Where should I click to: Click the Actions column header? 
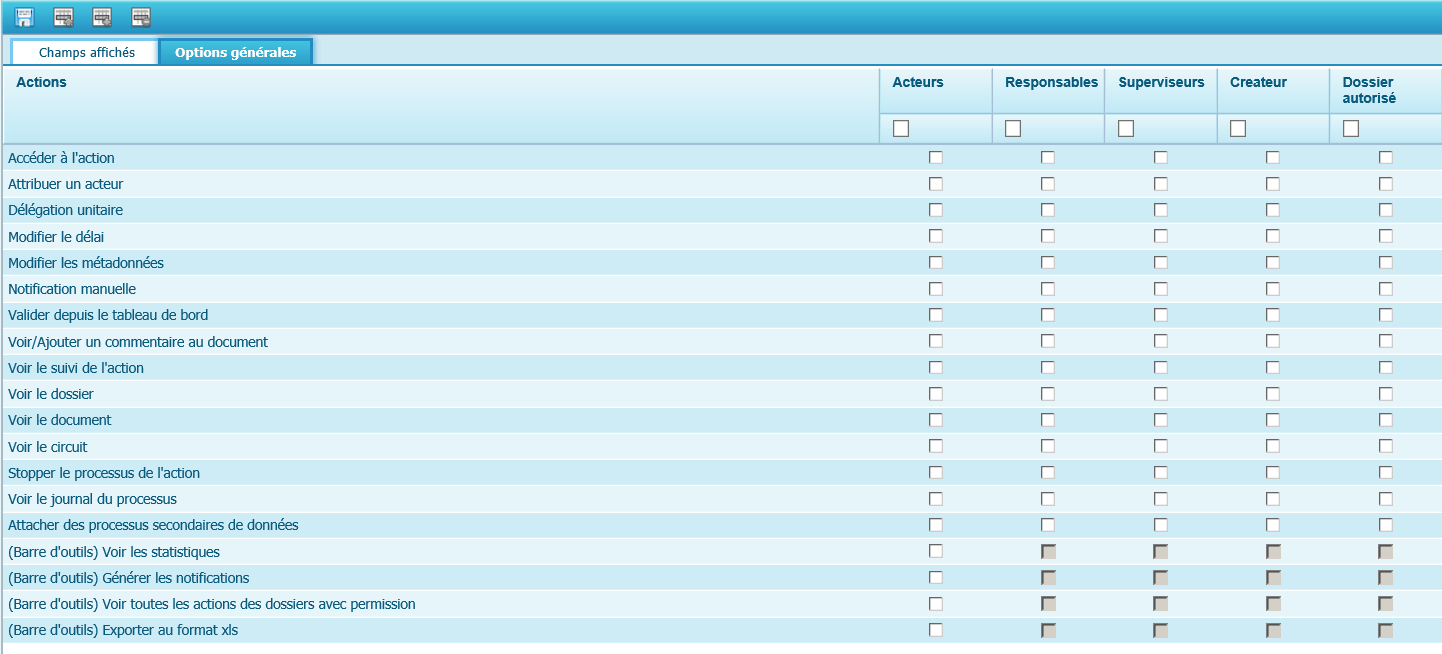tap(42, 83)
